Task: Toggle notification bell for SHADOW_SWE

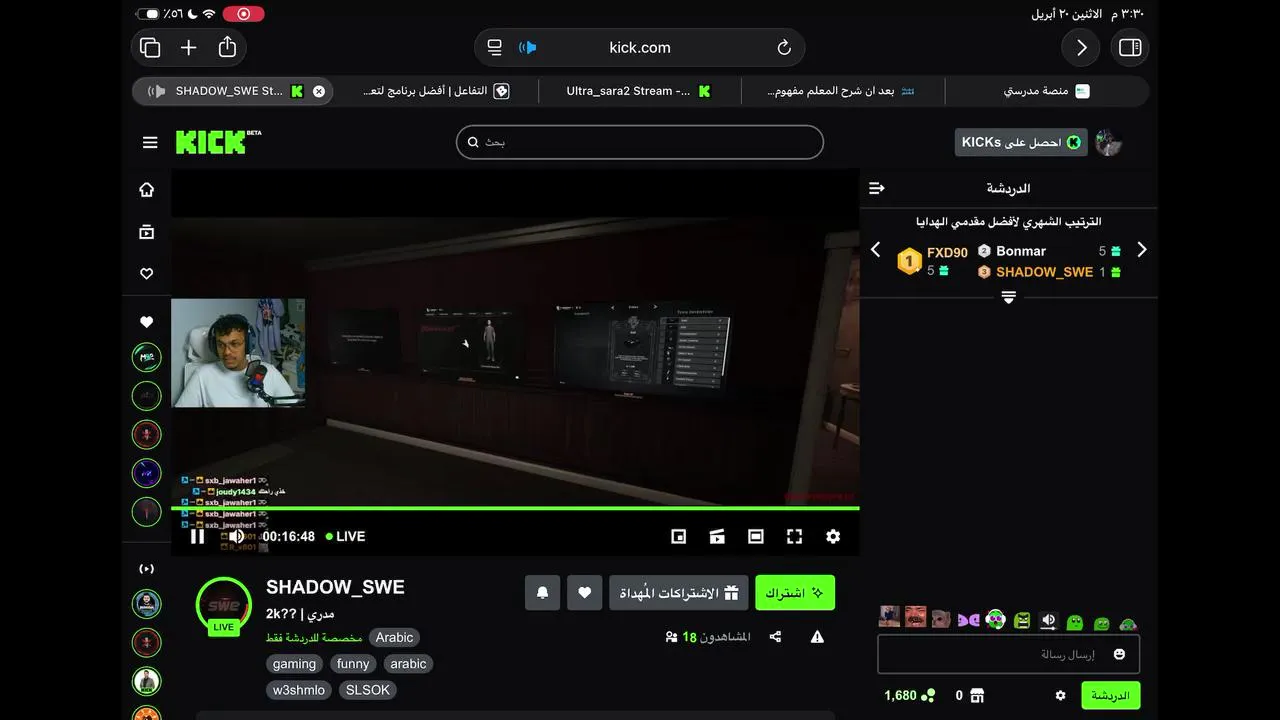Action: 542,593
